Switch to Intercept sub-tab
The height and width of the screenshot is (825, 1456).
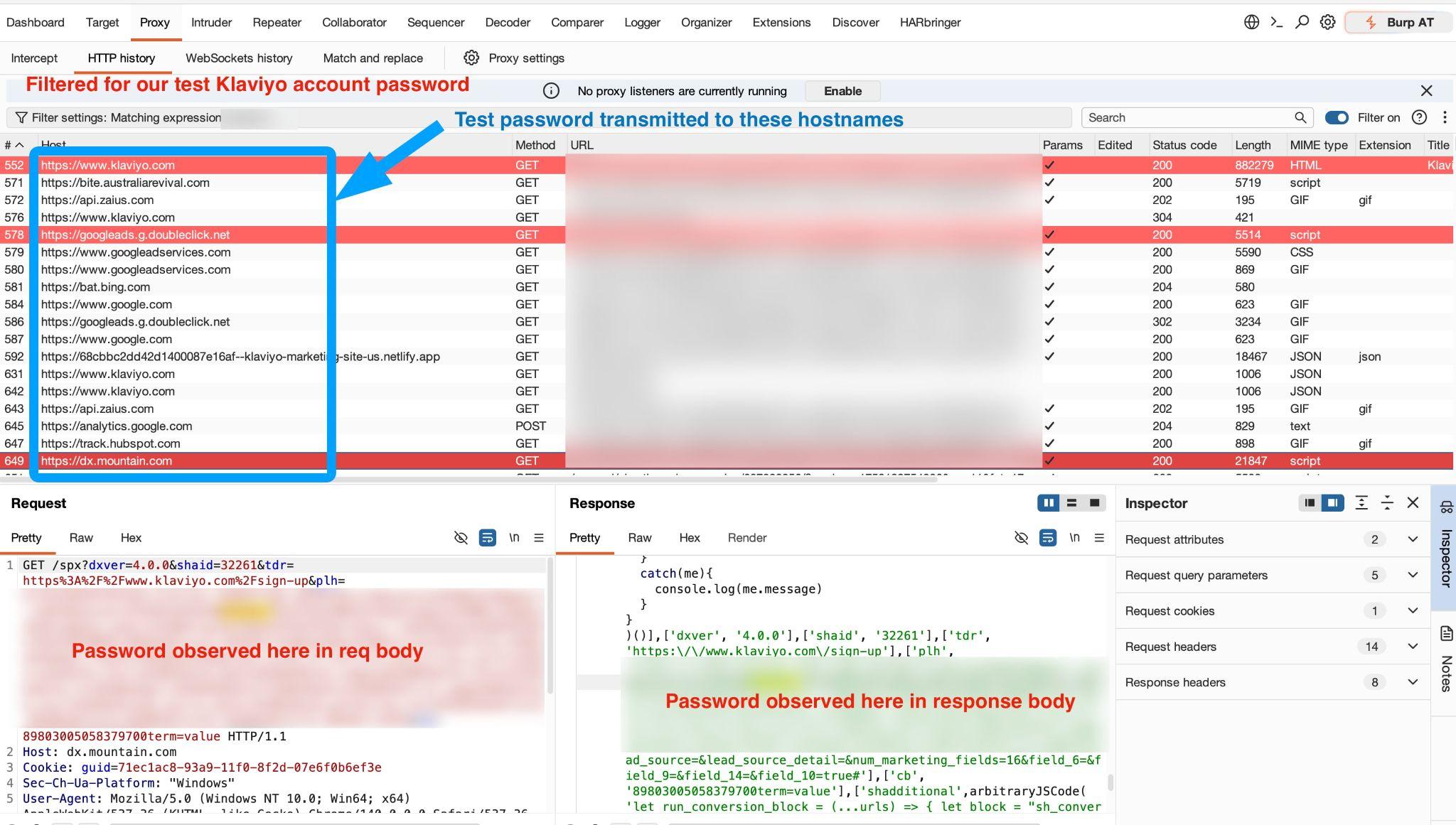(x=34, y=58)
